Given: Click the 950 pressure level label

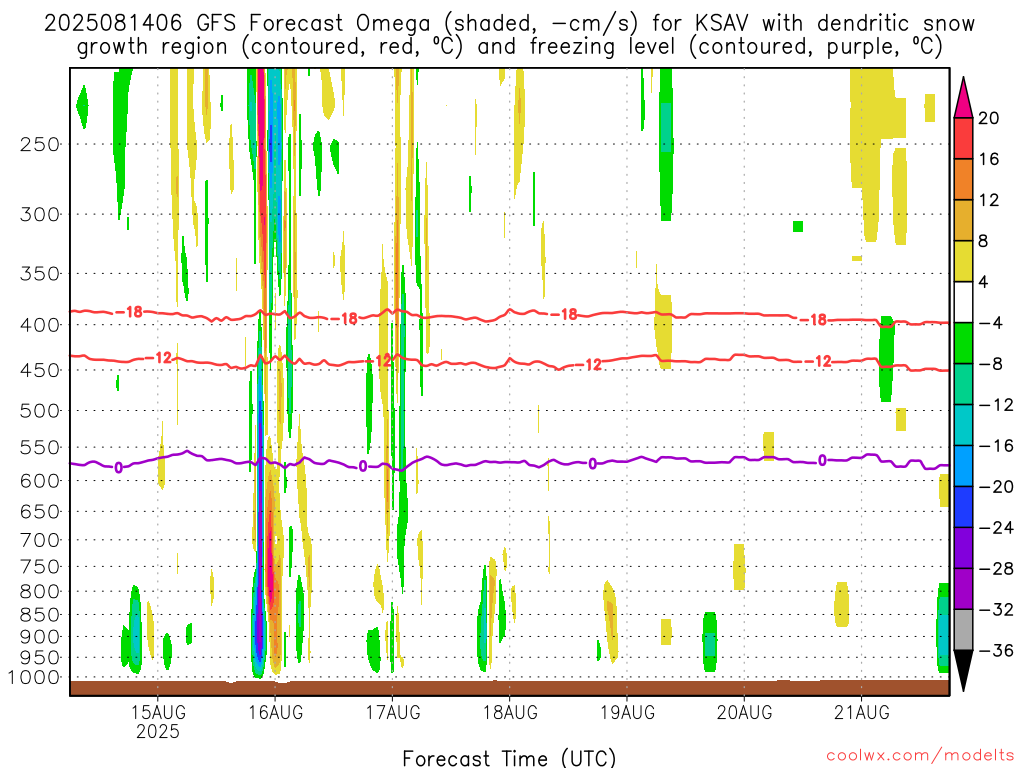Looking at the screenshot, I should pos(40,658).
